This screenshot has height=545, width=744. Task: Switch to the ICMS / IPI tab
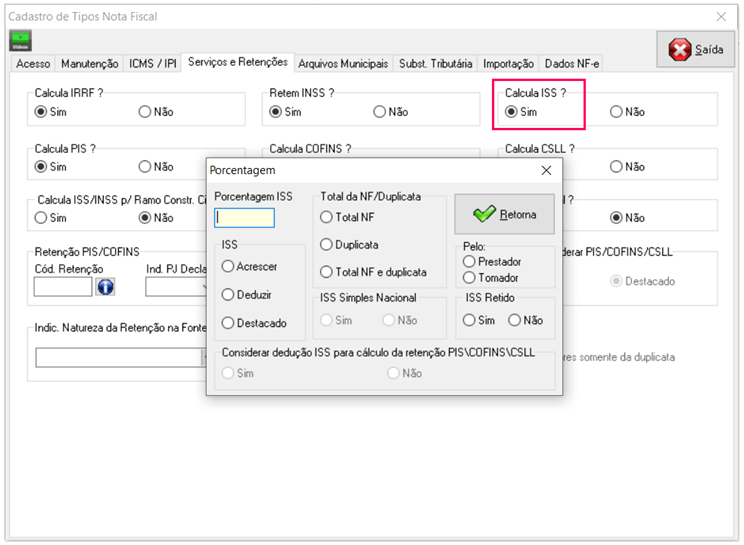point(153,64)
